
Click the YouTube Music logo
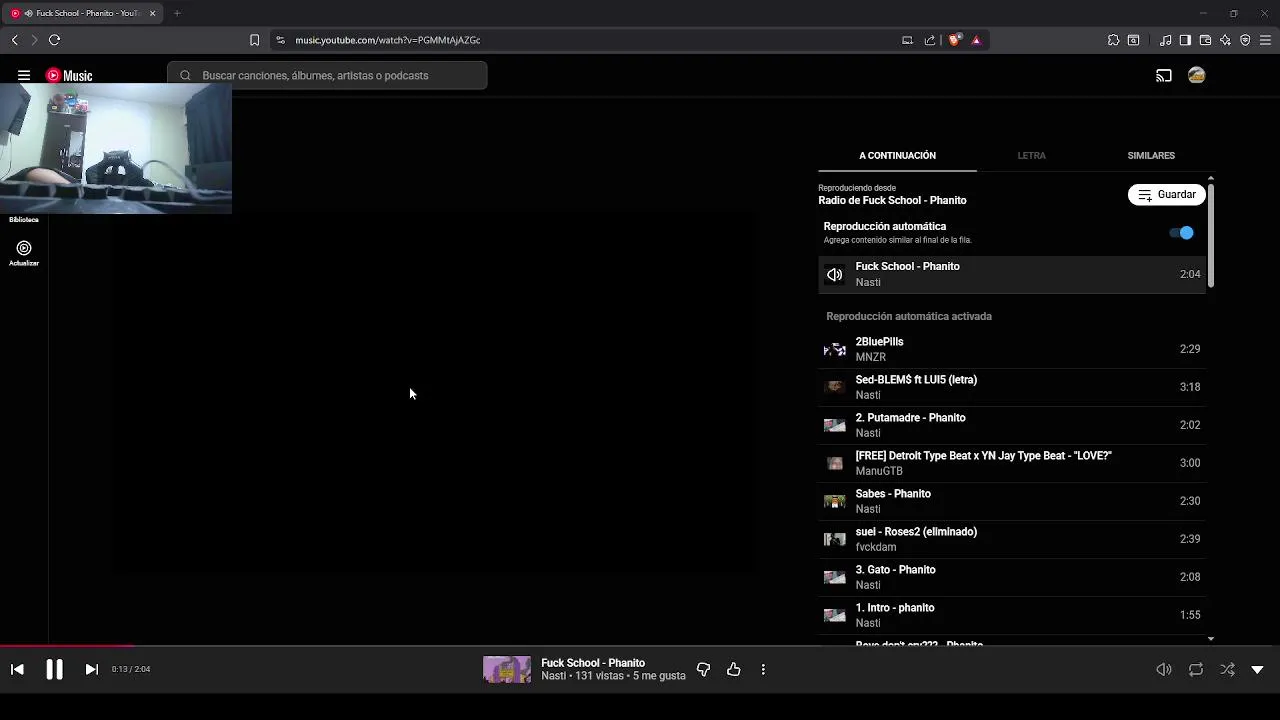(69, 75)
